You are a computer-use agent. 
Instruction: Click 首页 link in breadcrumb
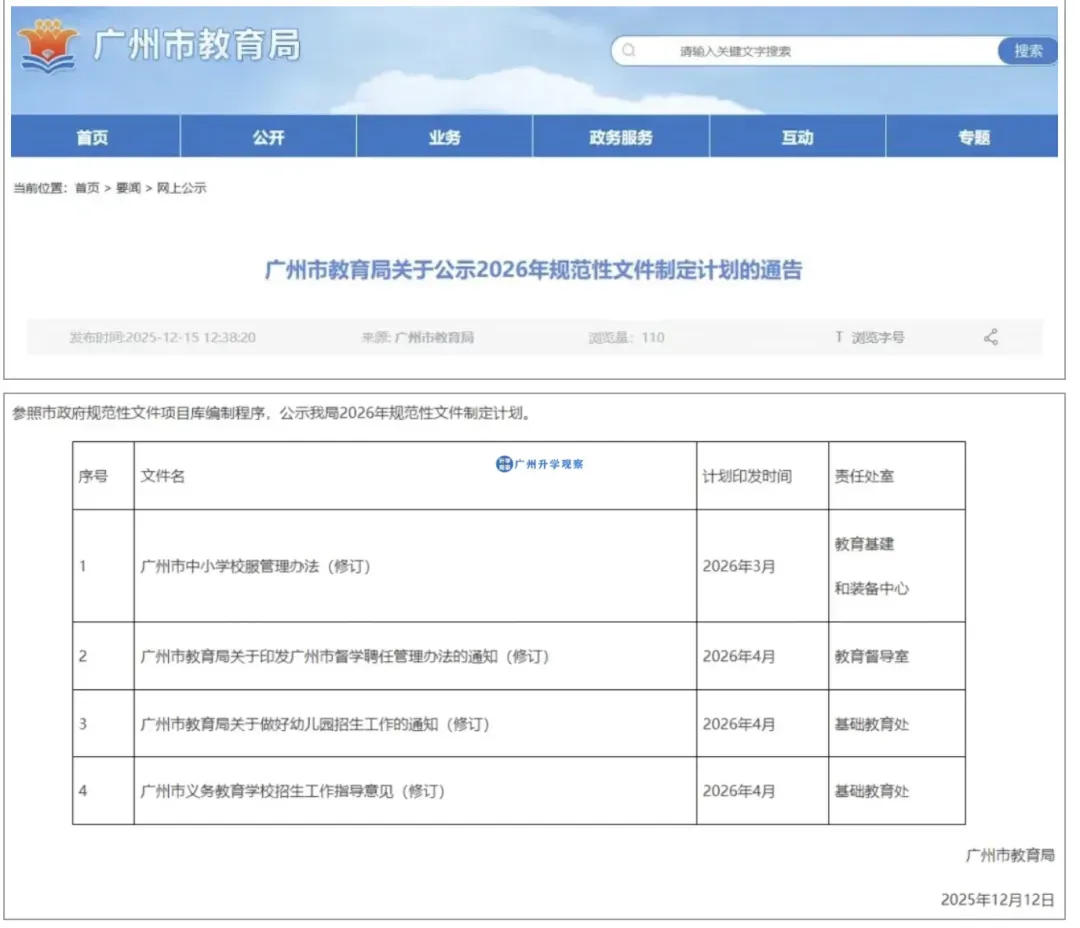87,188
